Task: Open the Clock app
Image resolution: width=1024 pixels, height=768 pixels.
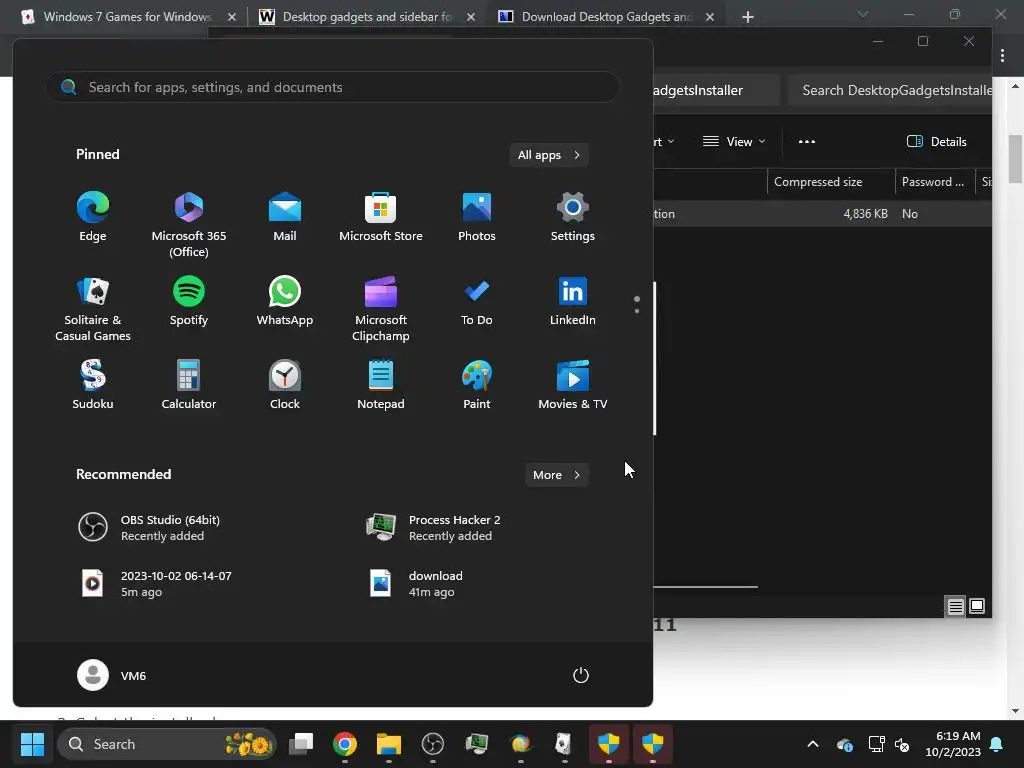Action: tap(285, 385)
